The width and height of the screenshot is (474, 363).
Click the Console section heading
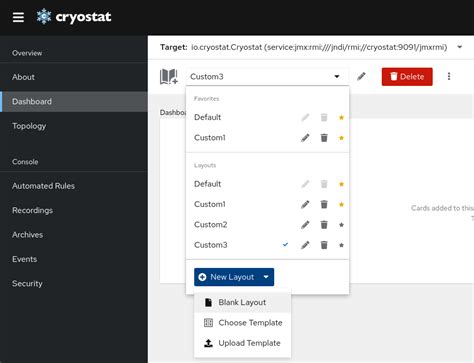point(25,162)
